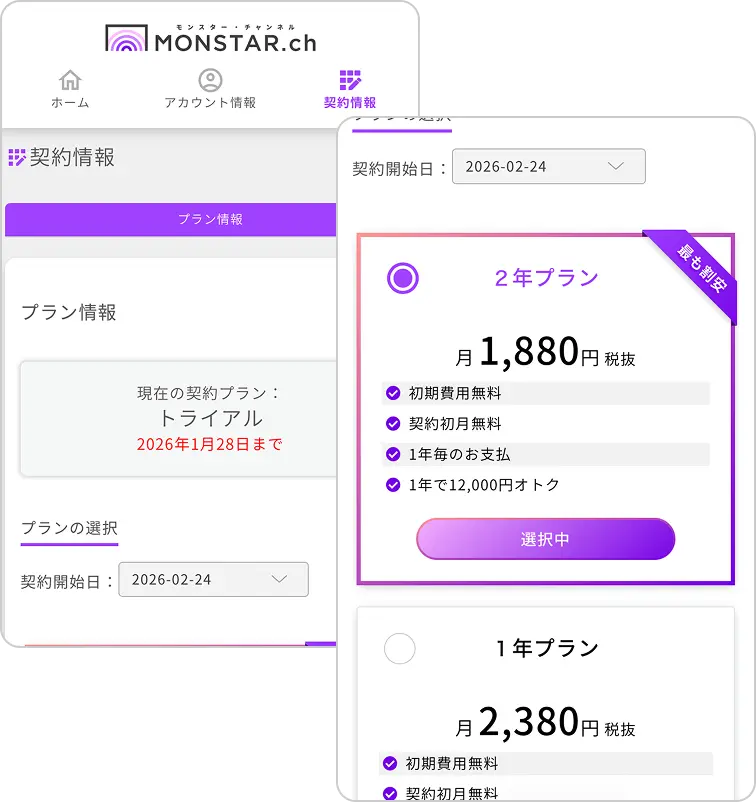The image size is (756, 802).
Task: Click the chevron arrow in right panel date dropdown
Action: click(x=616, y=166)
